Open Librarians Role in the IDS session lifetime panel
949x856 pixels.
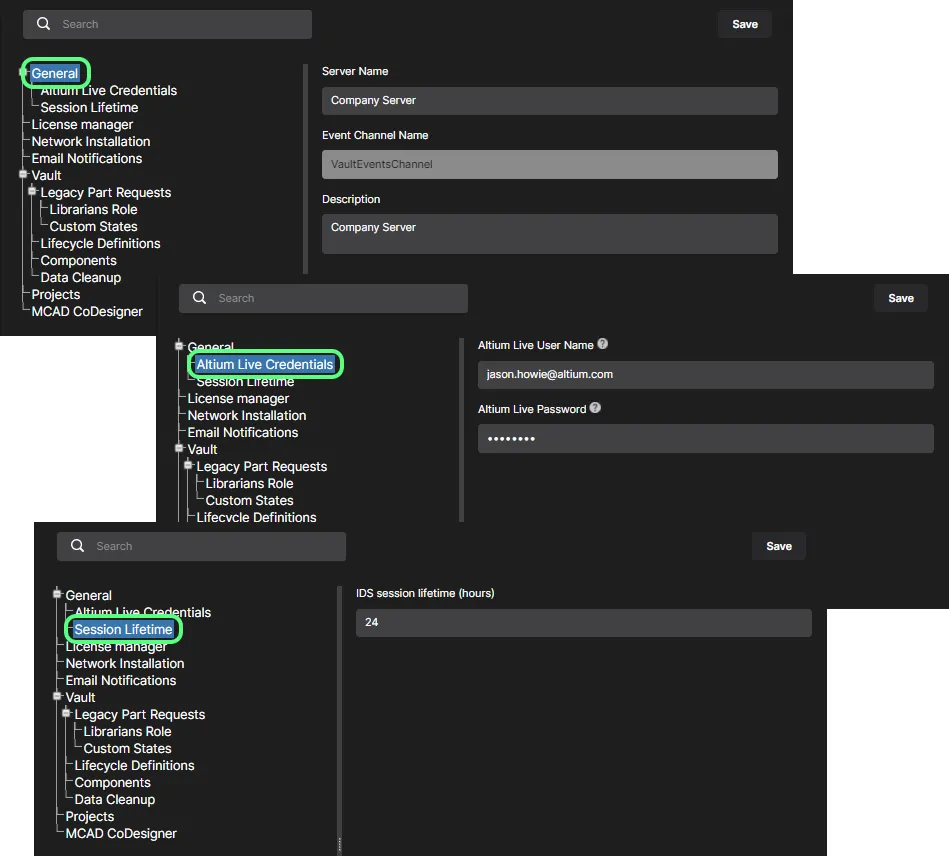tap(127, 731)
